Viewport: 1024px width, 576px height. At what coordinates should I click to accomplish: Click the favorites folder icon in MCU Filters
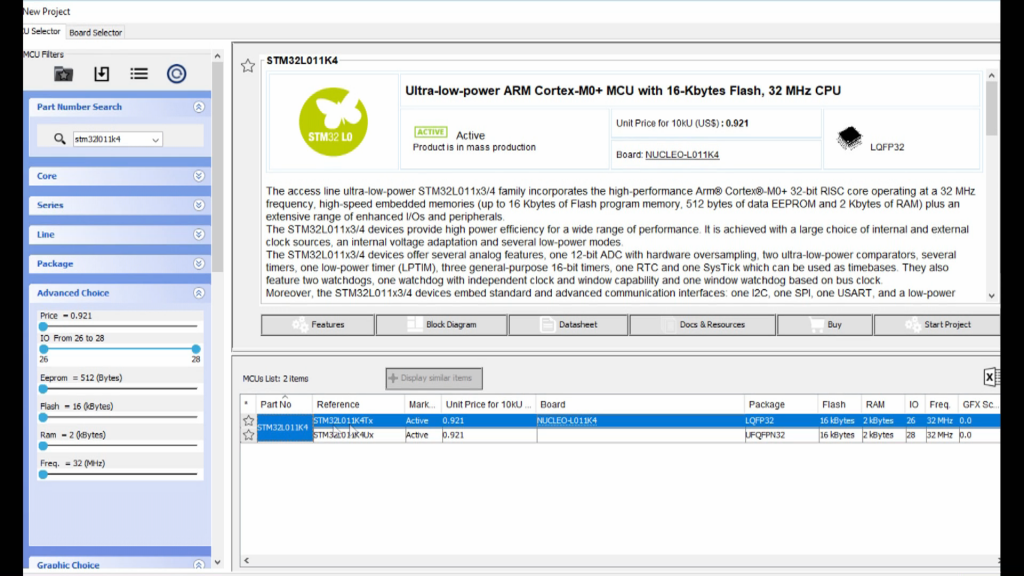63,74
